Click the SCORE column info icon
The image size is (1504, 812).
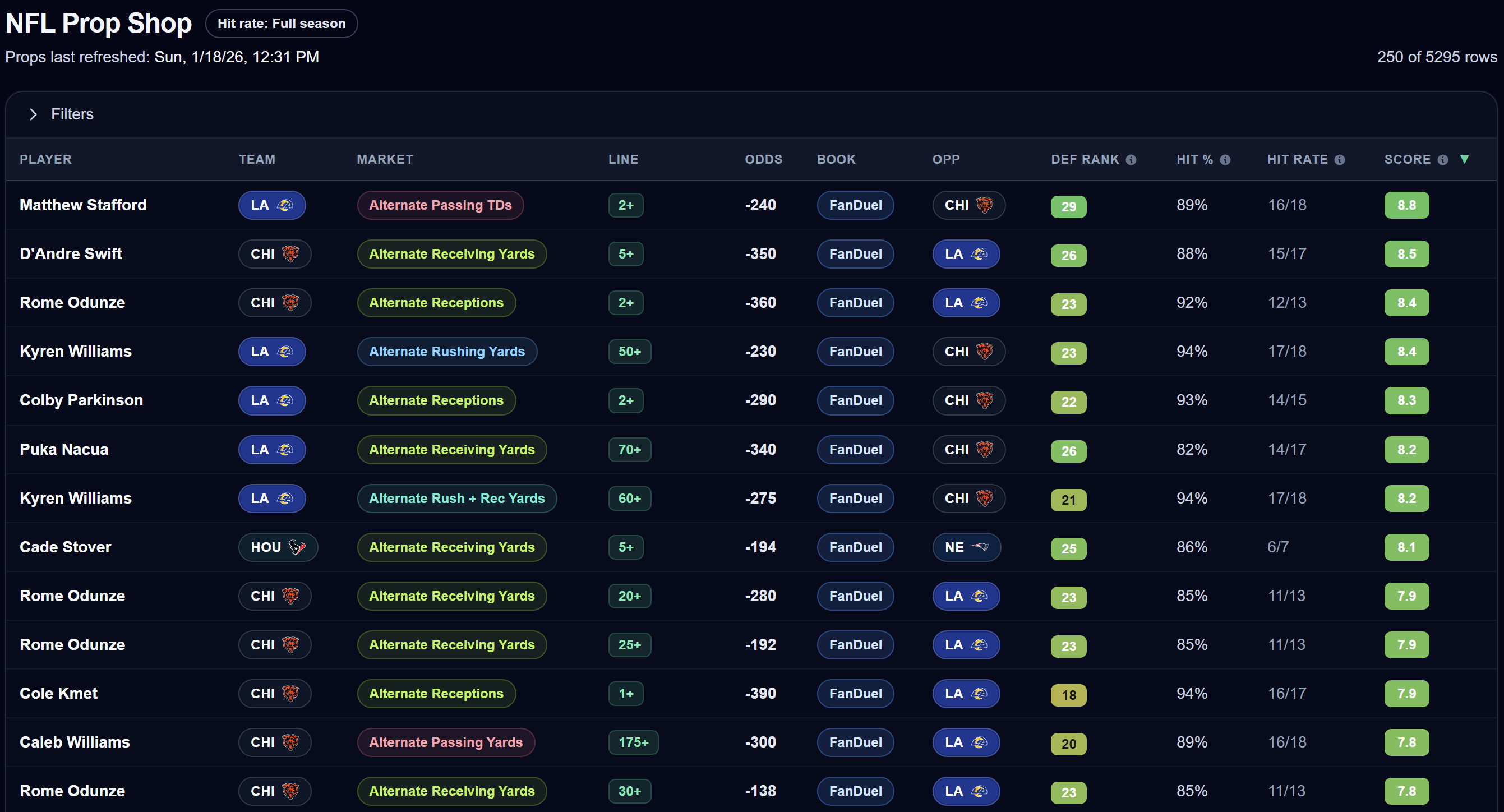click(x=1442, y=160)
